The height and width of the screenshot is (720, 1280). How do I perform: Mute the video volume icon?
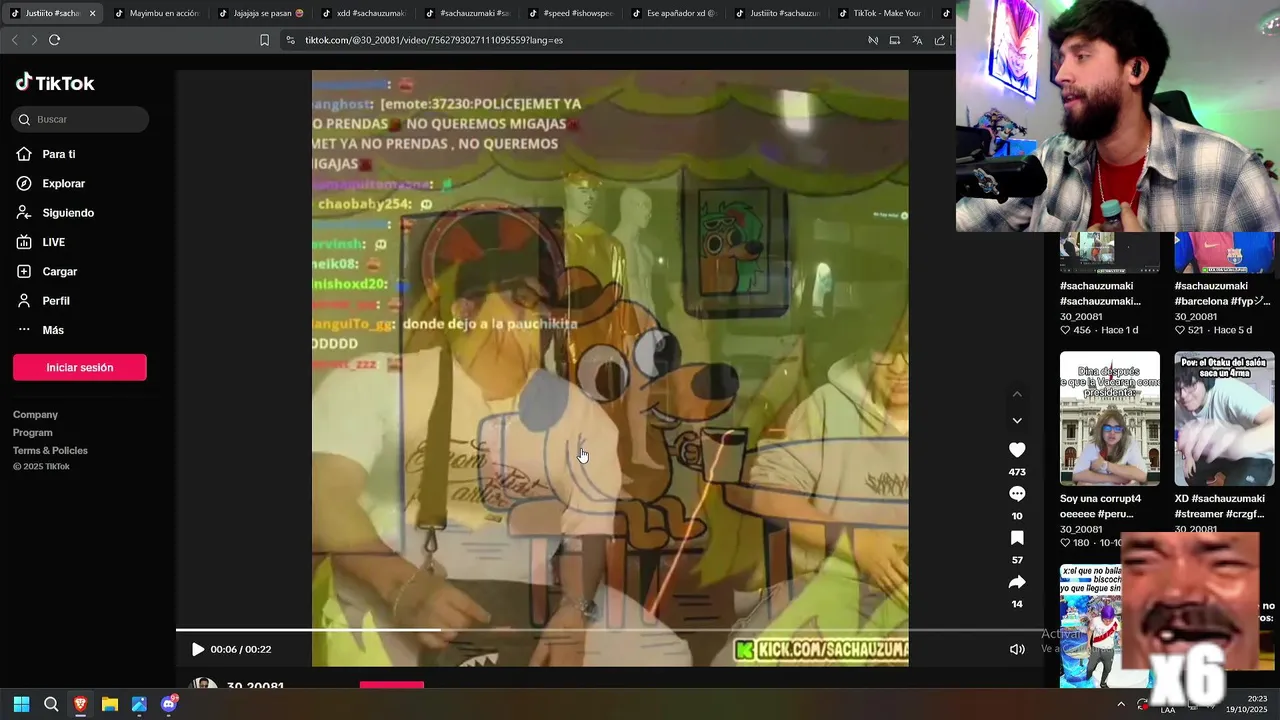1017,649
